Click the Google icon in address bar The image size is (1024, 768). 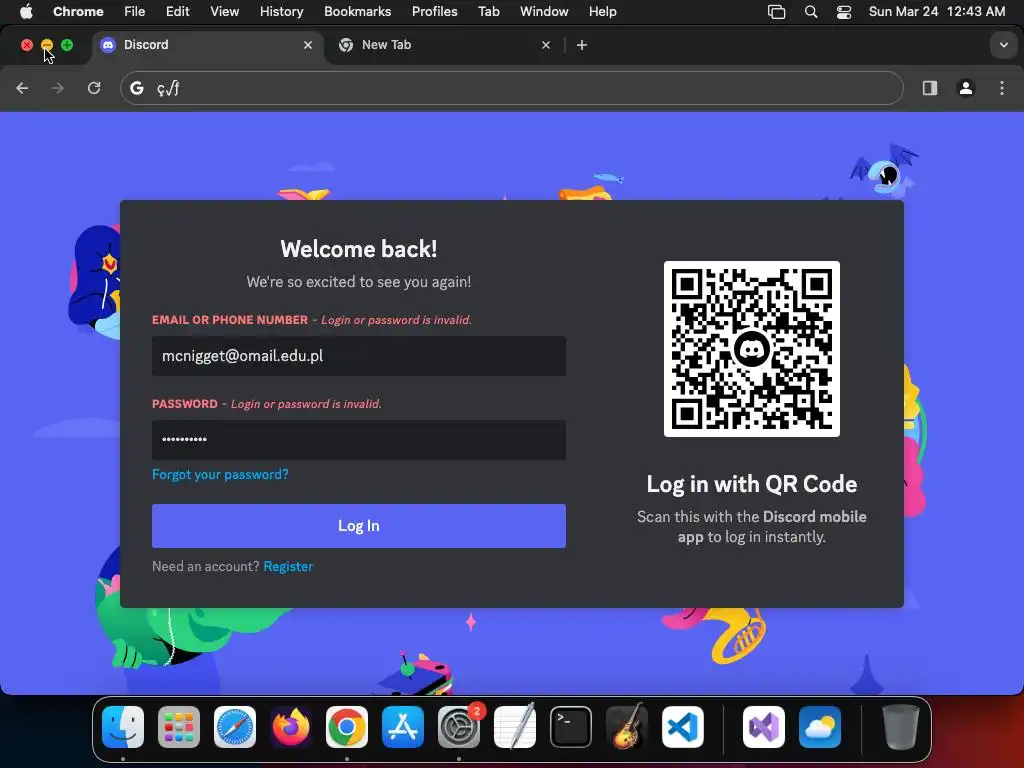pos(136,88)
